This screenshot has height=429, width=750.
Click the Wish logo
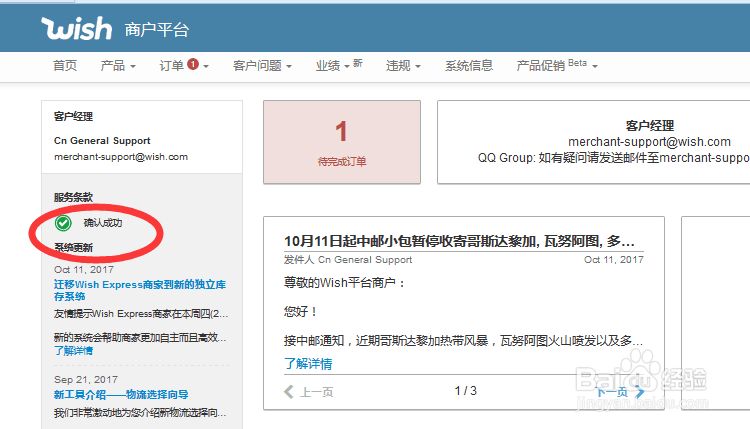[x=77, y=29]
